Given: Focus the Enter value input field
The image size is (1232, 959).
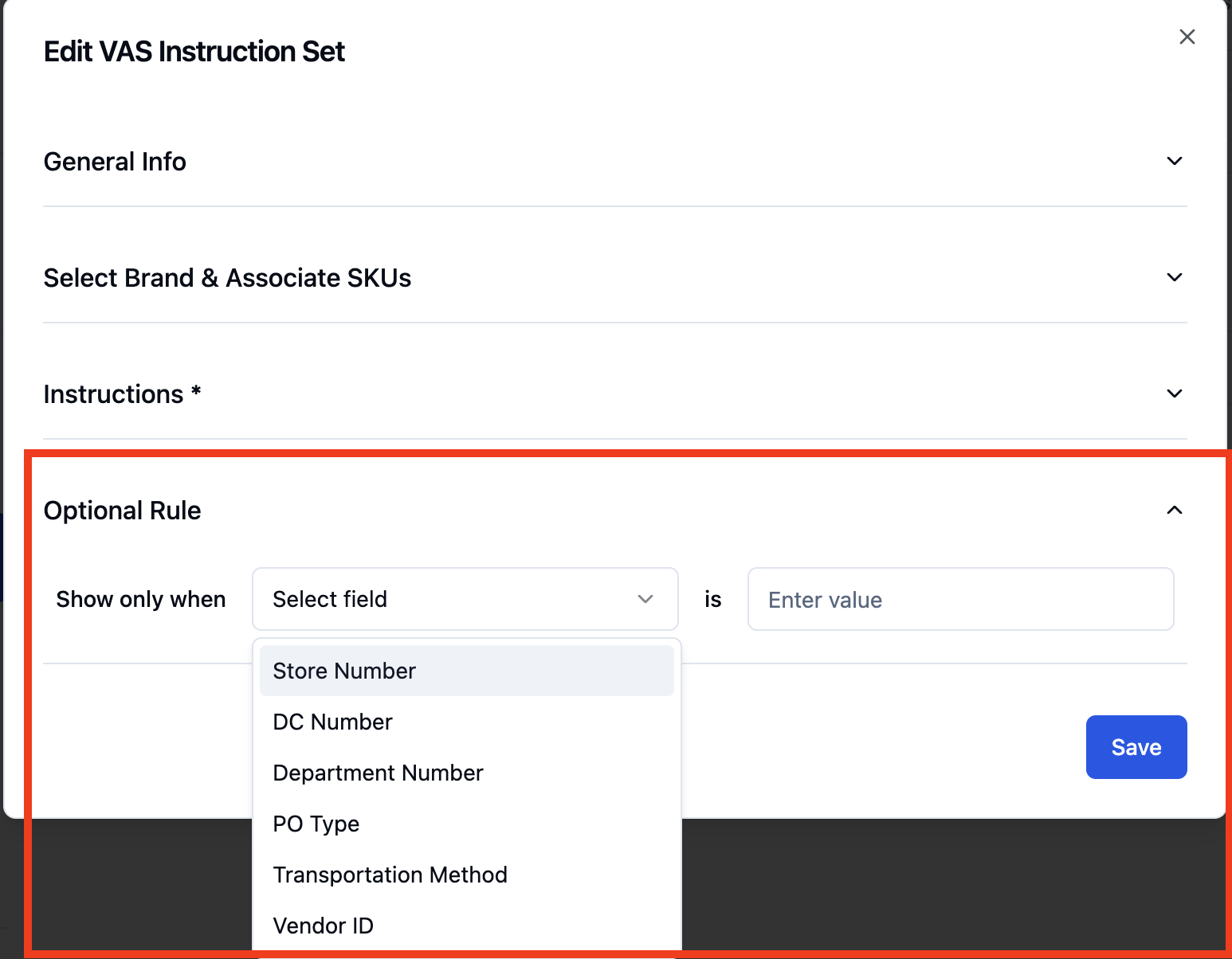Looking at the screenshot, I should tap(961, 599).
